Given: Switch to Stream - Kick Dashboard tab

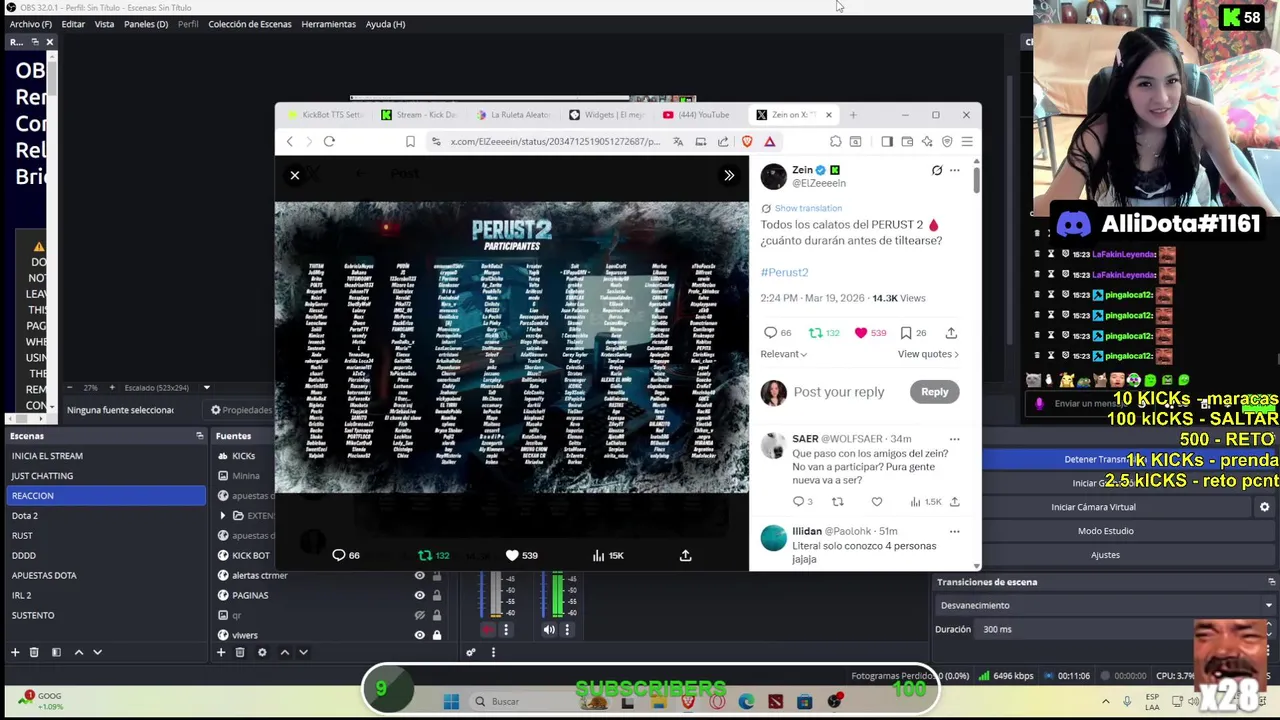Looking at the screenshot, I should pos(420,115).
